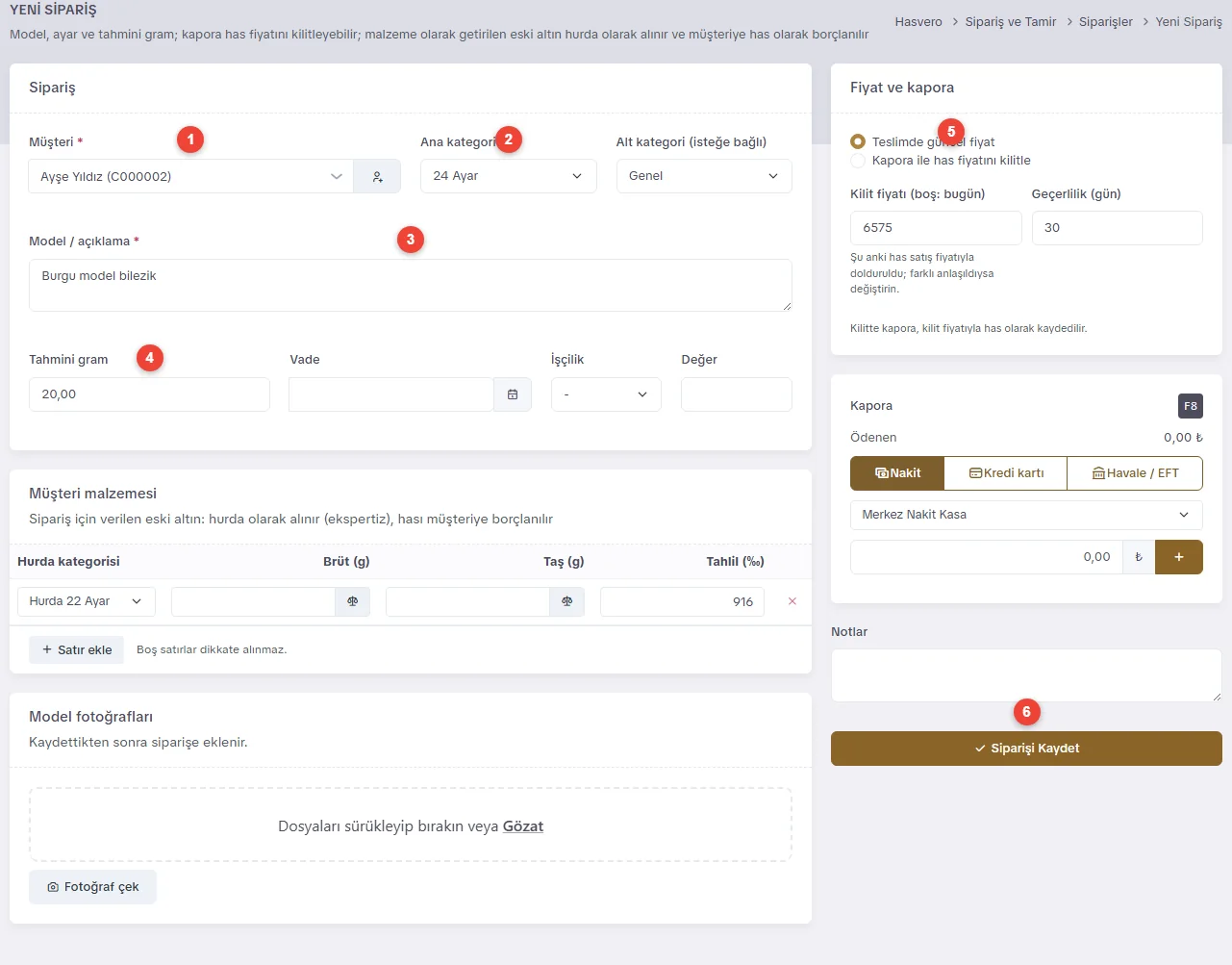Click the Fotoğraf çek button
Viewport: 1232px width, 965px height.
(92, 887)
